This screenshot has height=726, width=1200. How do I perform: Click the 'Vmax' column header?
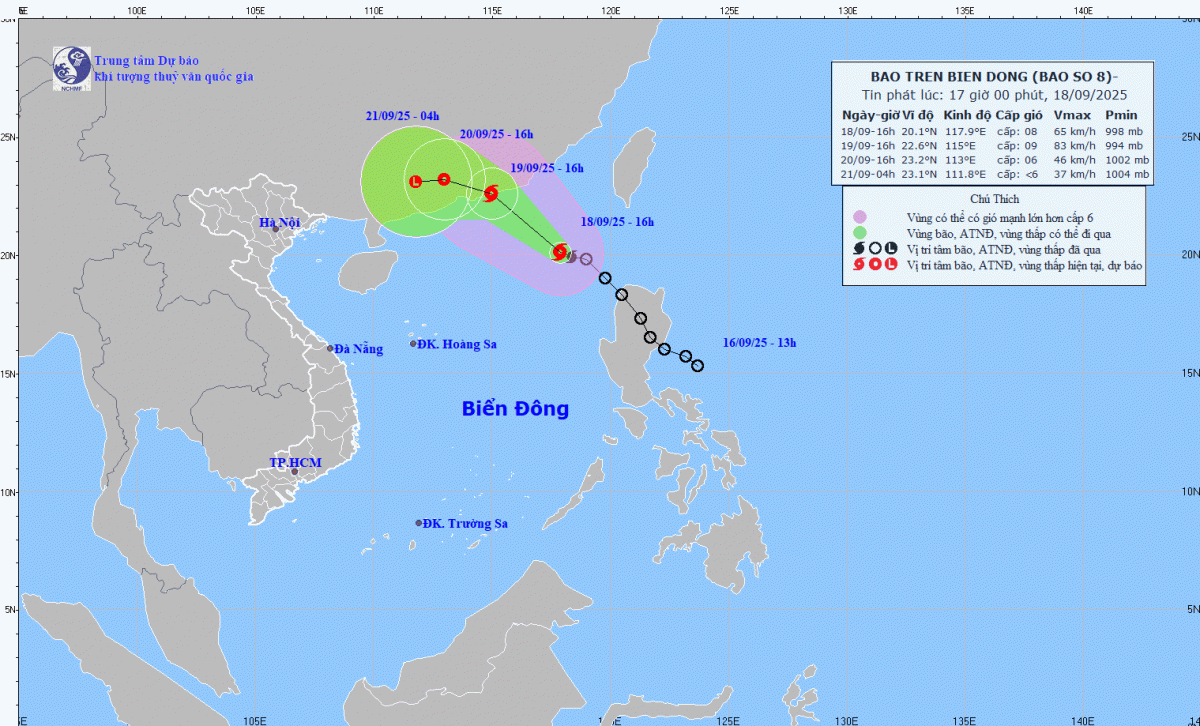click(1071, 115)
